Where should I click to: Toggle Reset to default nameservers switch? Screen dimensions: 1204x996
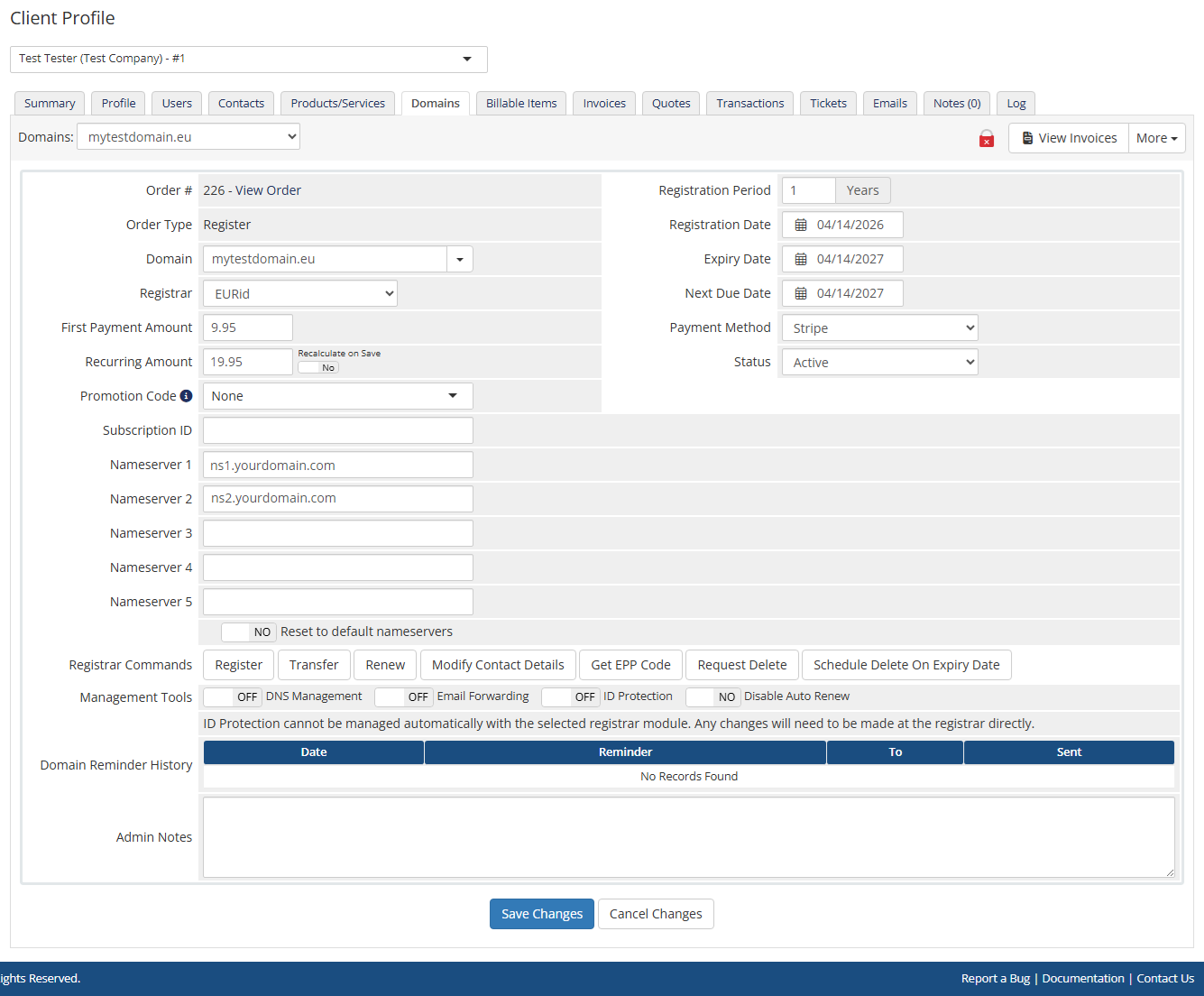point(248,632)
